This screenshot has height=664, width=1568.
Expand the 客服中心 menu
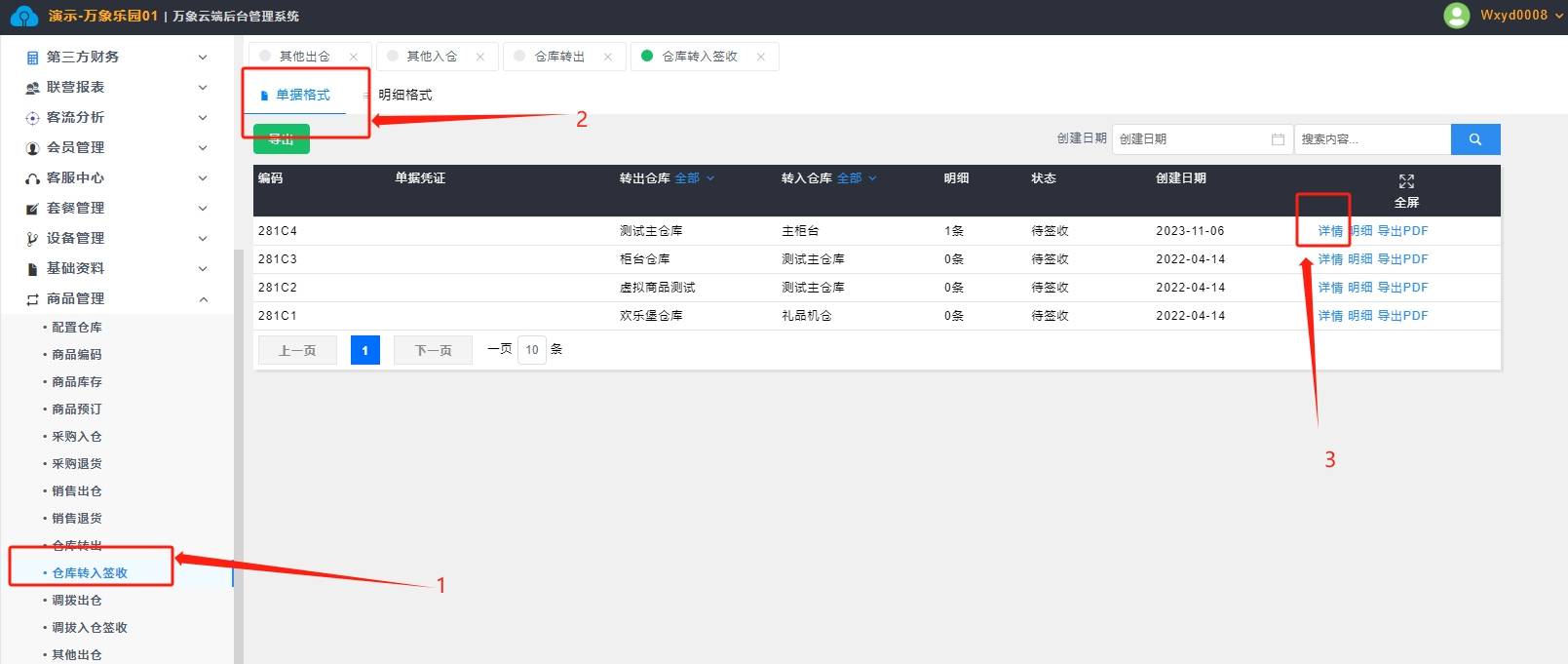pos(203,177)
